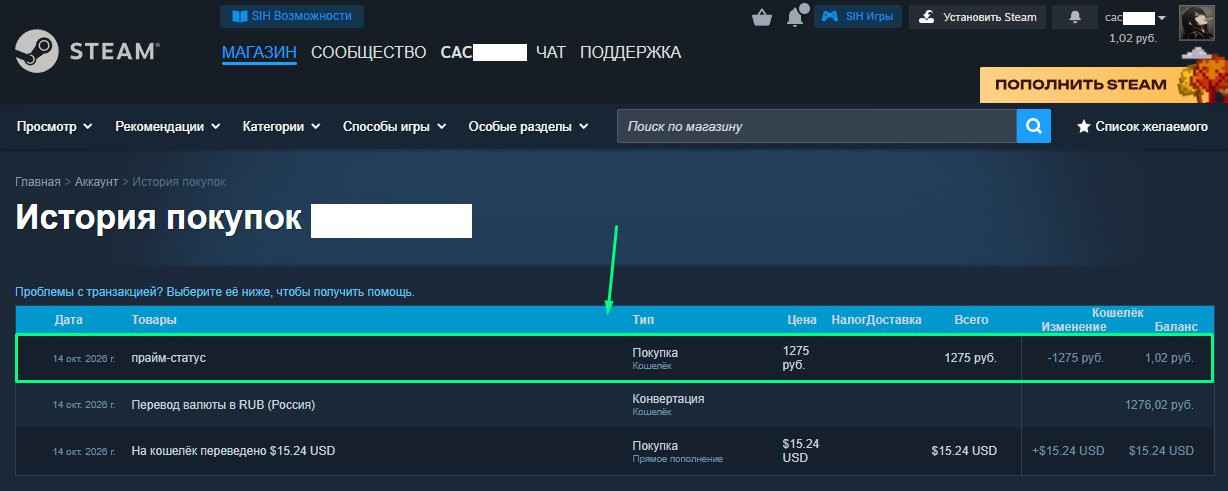The image size is (1228, 491).
Task: Click the +$15.24 USD change value
Action: (x=1068, y=452)
